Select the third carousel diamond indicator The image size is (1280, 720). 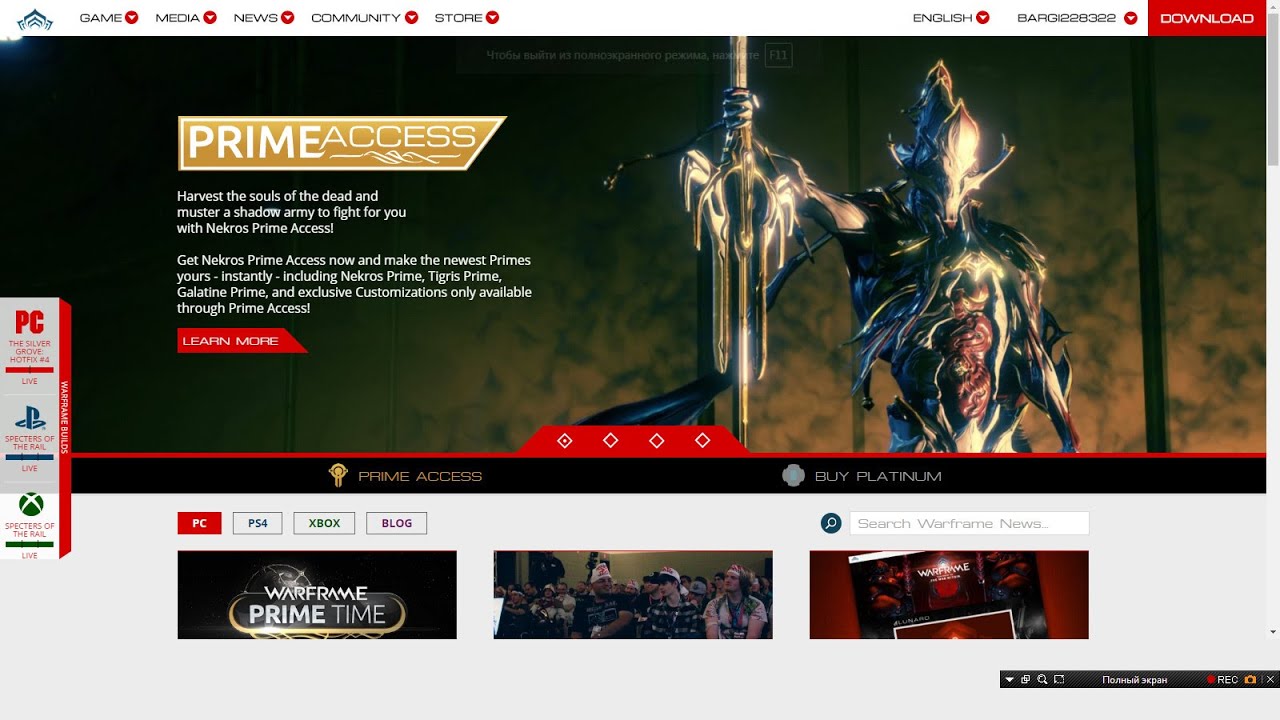pos(657,440)
